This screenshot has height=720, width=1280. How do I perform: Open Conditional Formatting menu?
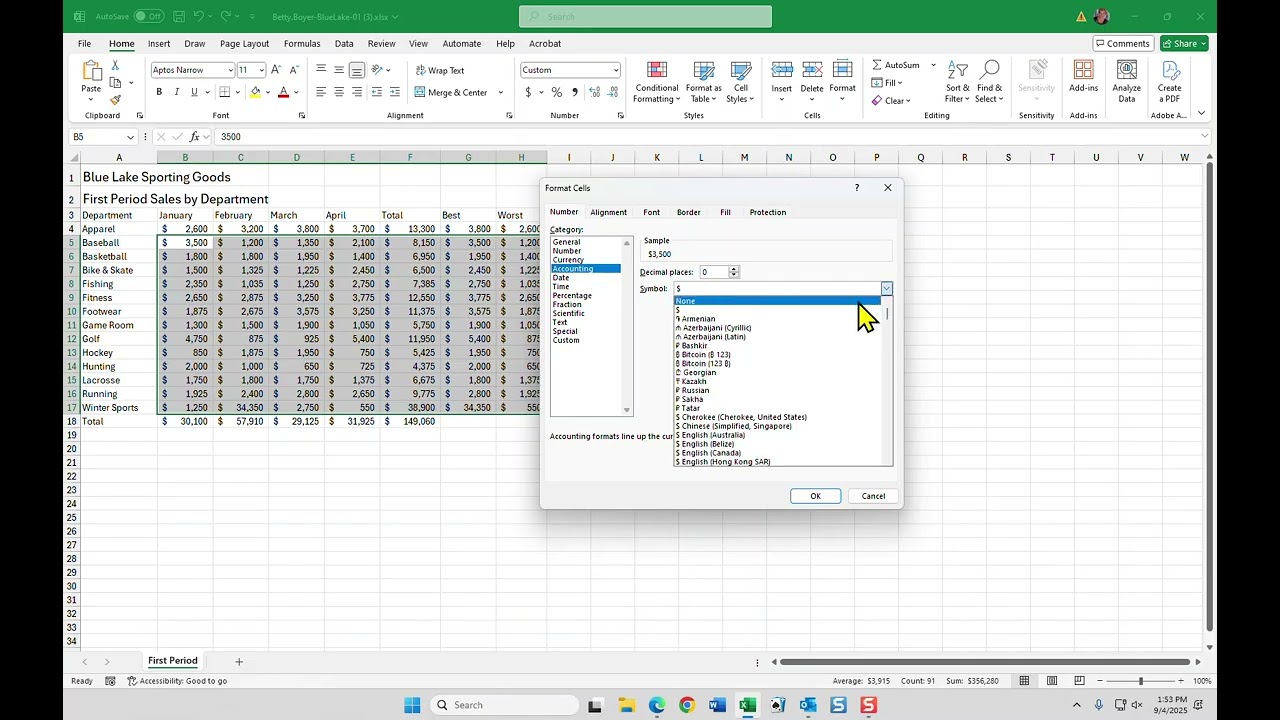coord(657,82)
